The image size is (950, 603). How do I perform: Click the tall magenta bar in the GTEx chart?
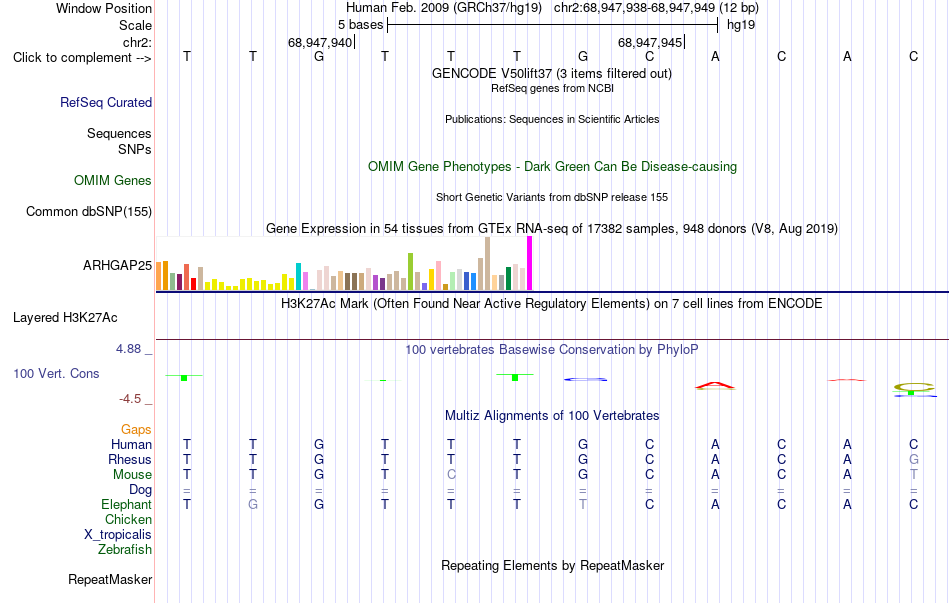530,264
